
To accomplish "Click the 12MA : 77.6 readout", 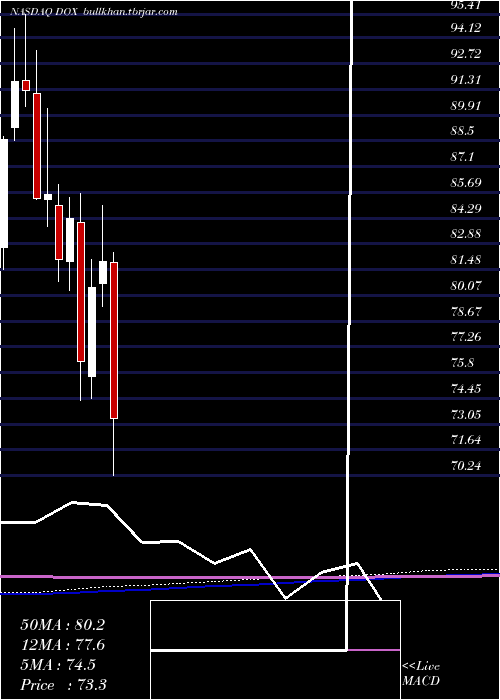I will click(62, 645).
